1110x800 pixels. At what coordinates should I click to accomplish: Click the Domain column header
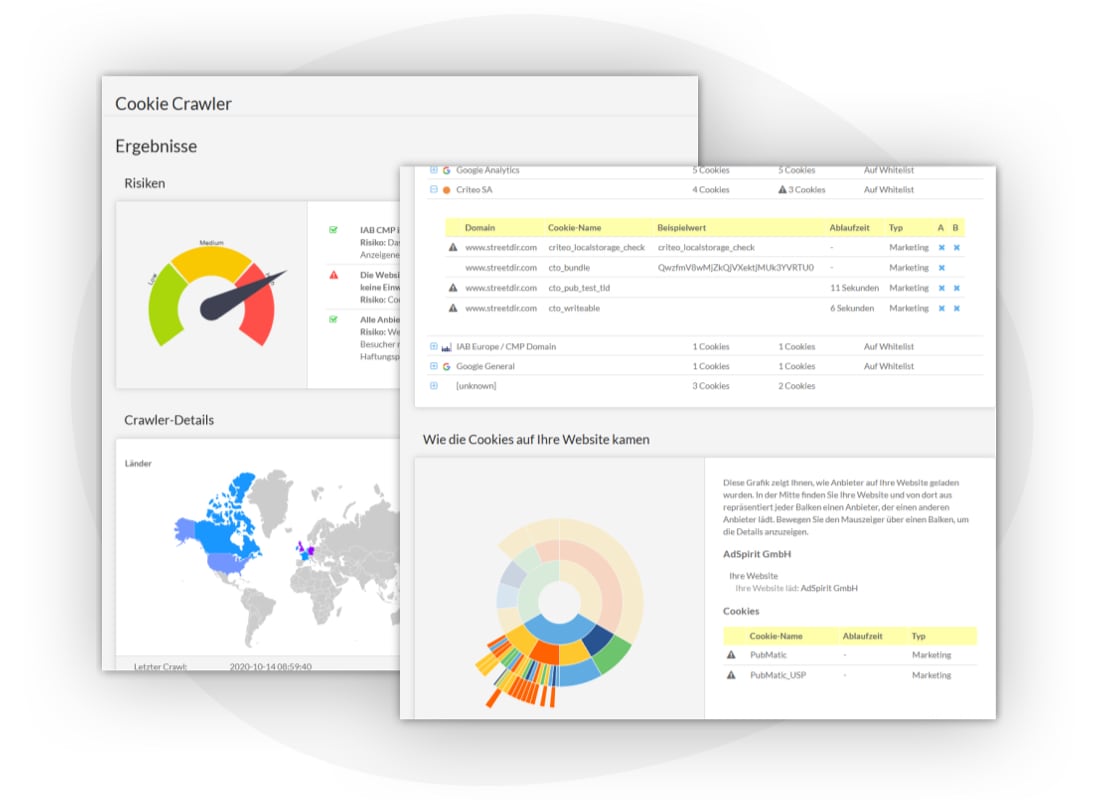(479, 228)
